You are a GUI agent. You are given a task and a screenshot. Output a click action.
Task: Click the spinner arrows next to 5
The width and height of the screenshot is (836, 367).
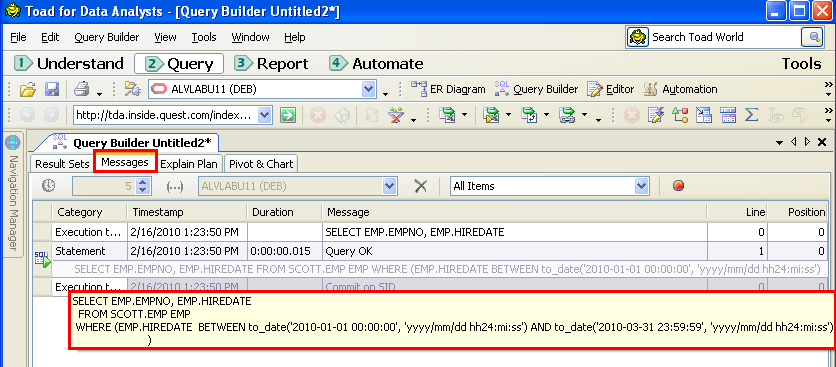click(142, 186)
